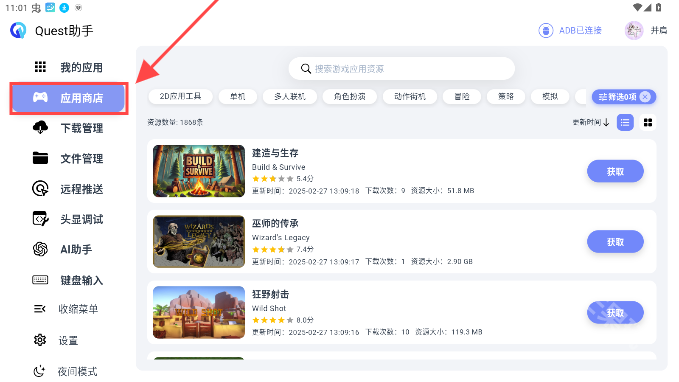
Task: Click the 远程推送 icon
Action: [40, 189]
